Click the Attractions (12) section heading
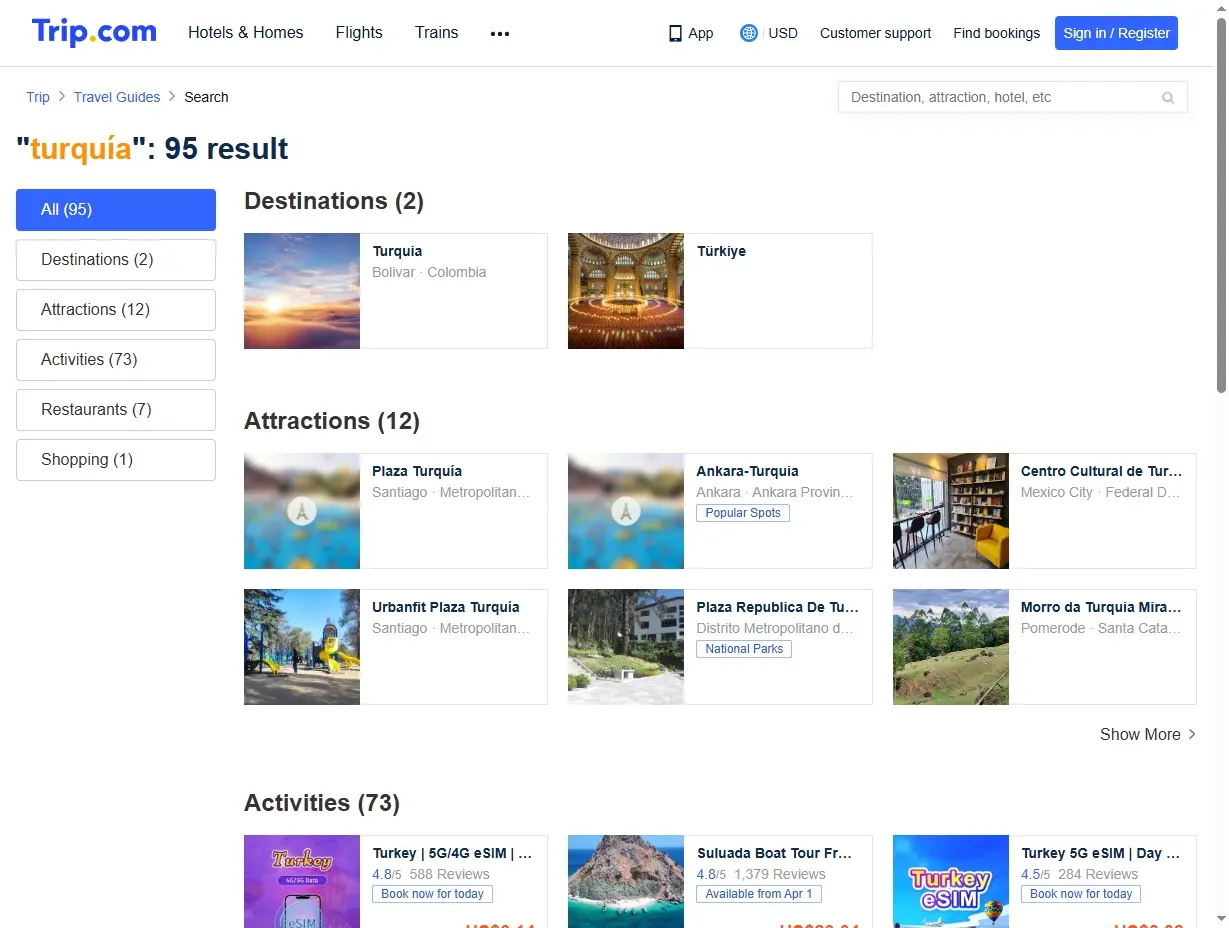The height and width of the screenshot is (928, 1229). click(x=332, y=421)
